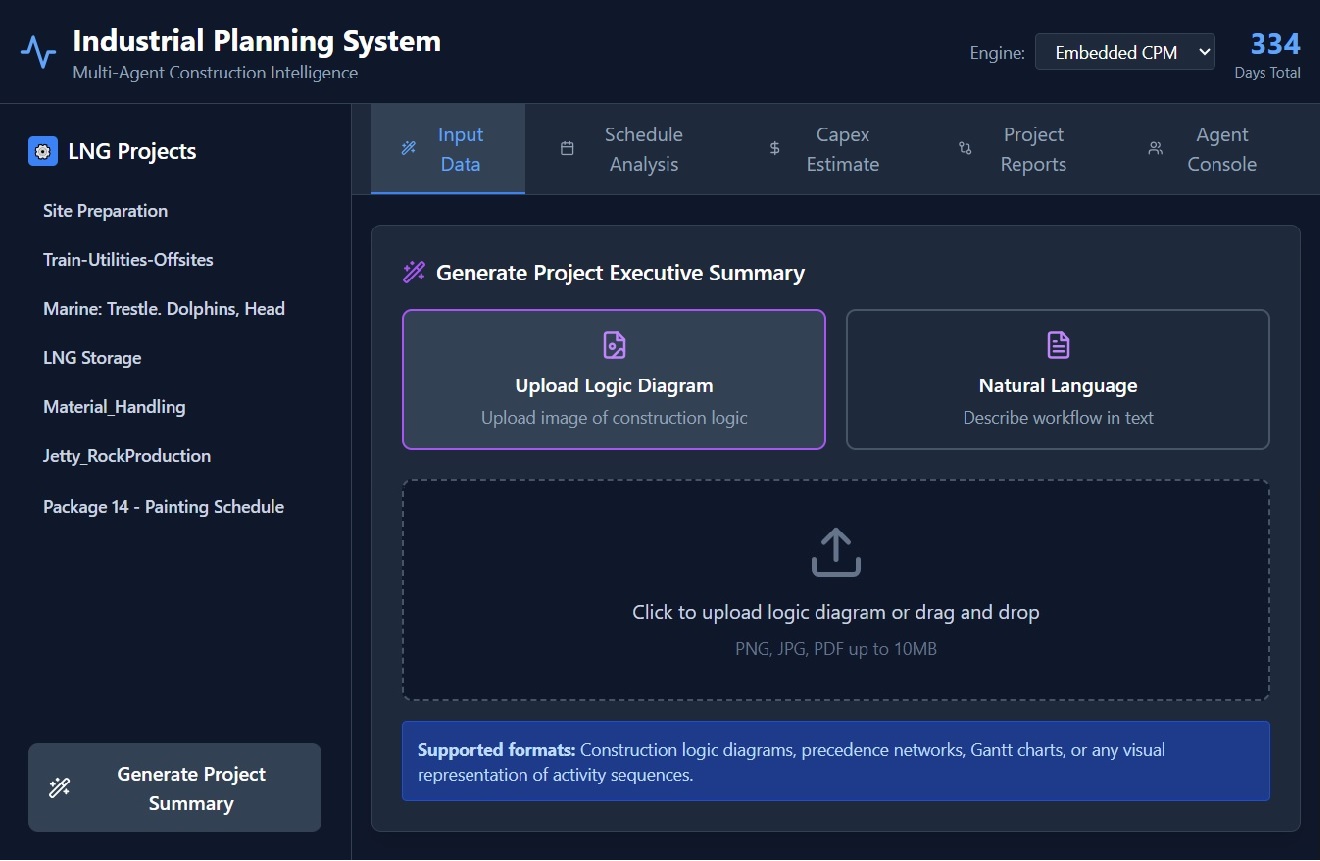Click the calendar icon on Schedule Analysis tab
Screen dimensions: 1320x861
[x=567, y=149]
